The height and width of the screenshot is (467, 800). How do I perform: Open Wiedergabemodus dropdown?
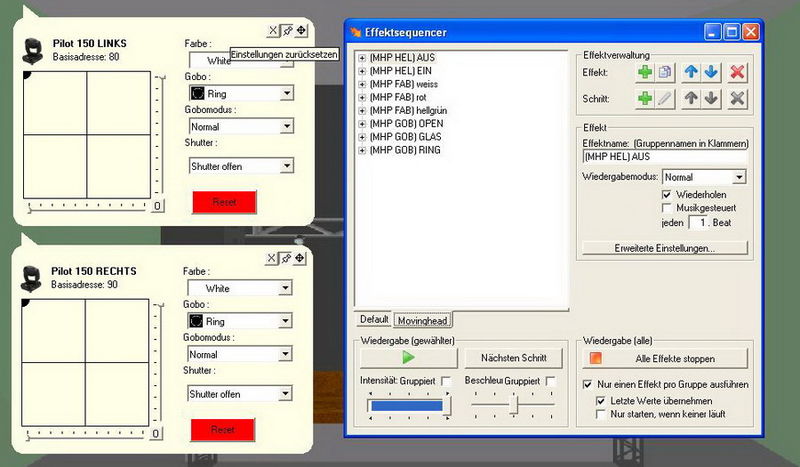[739, 177]
